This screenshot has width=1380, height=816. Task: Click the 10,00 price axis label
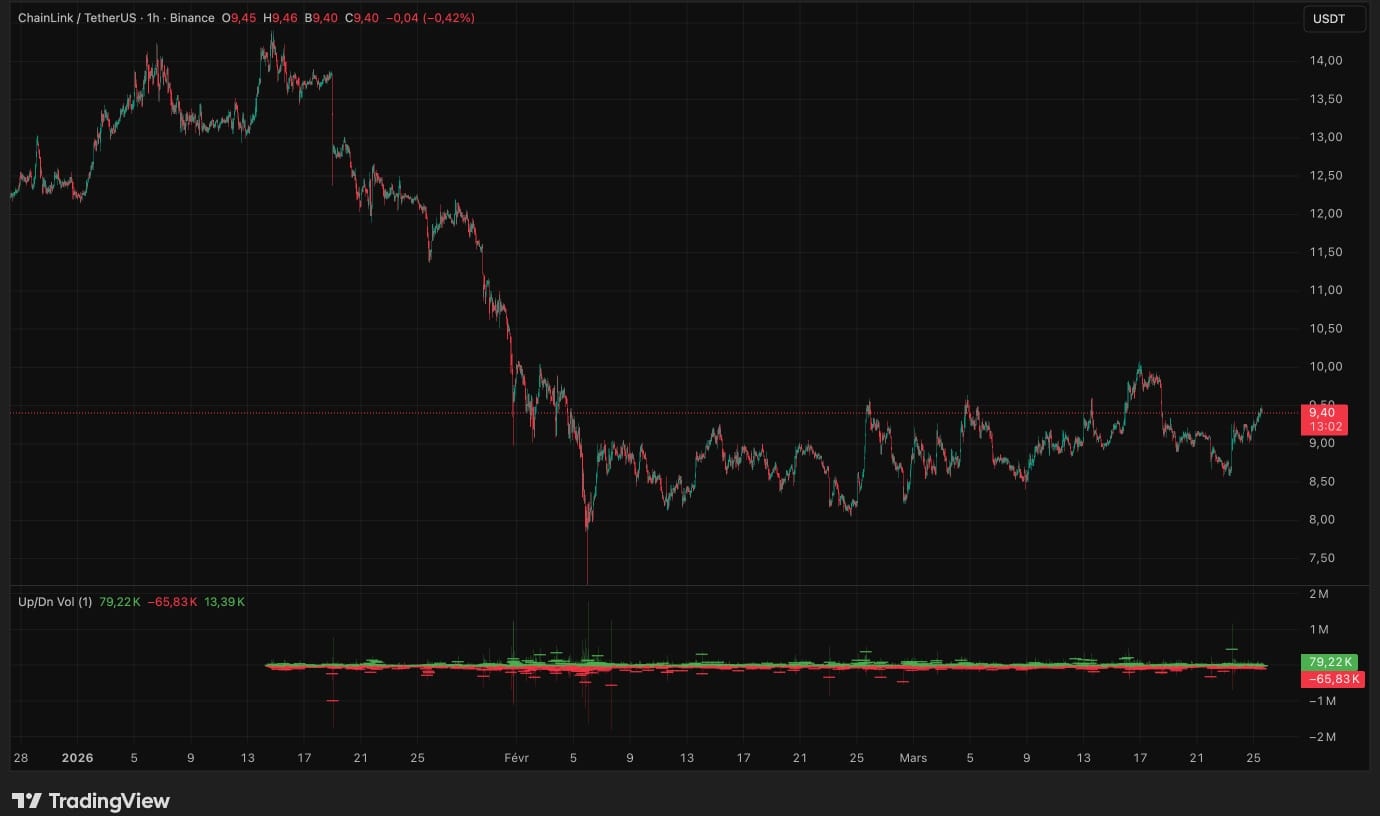point(1325,366)
